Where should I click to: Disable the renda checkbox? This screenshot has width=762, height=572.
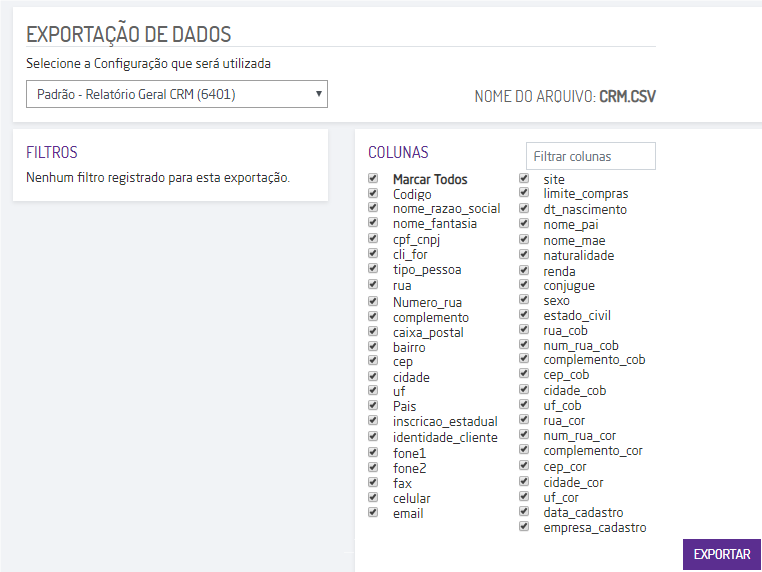pos(524,270)
